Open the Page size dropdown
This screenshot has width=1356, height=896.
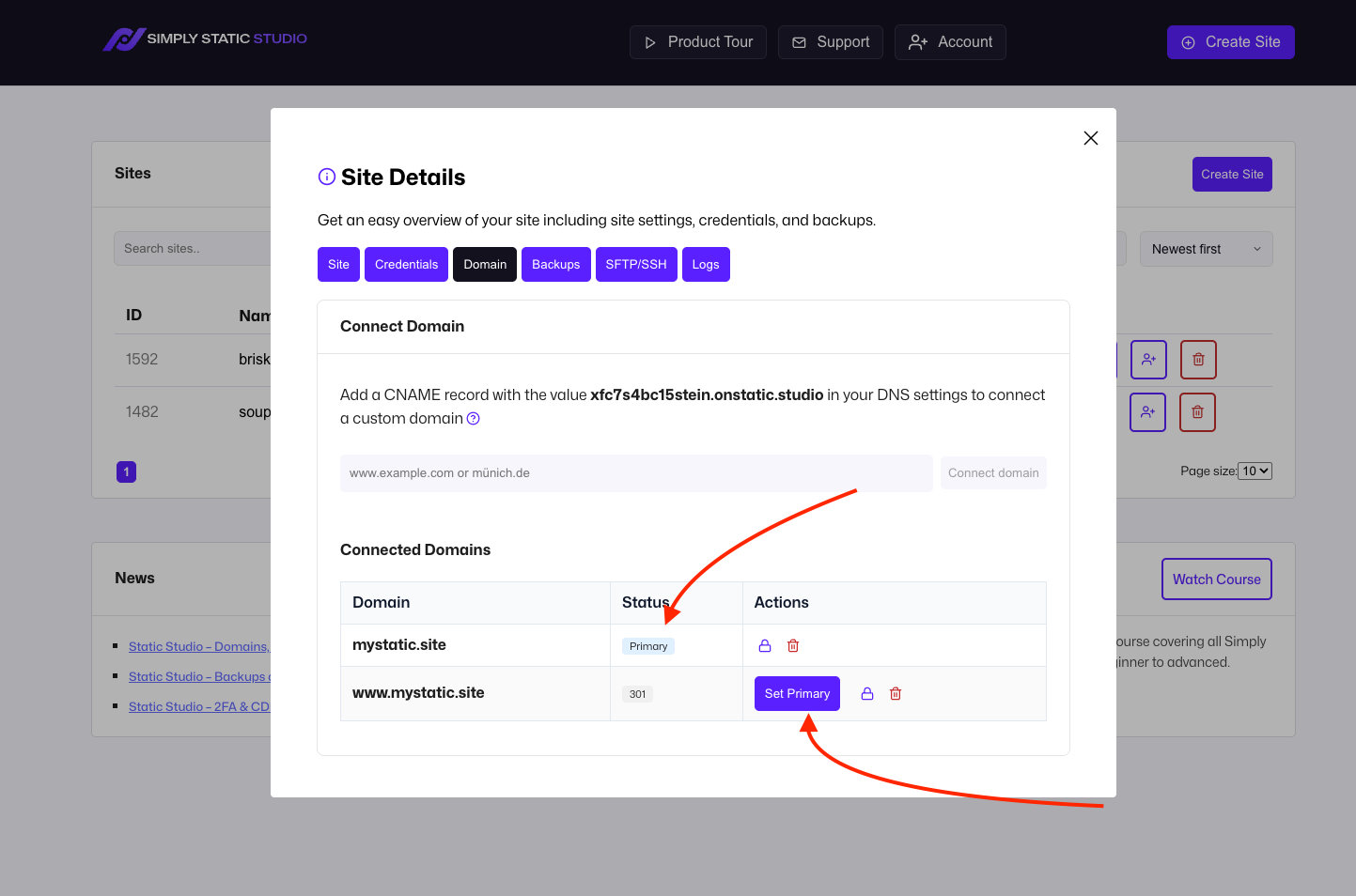point(1255,471)
